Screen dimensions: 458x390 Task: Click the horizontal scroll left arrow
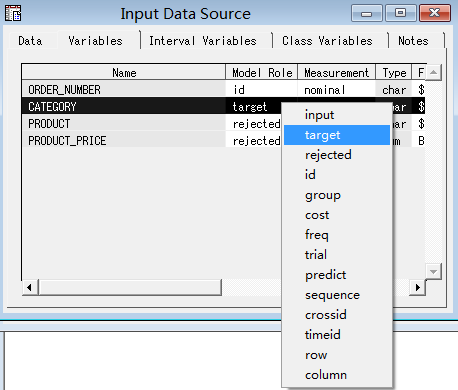coord(30,287)
